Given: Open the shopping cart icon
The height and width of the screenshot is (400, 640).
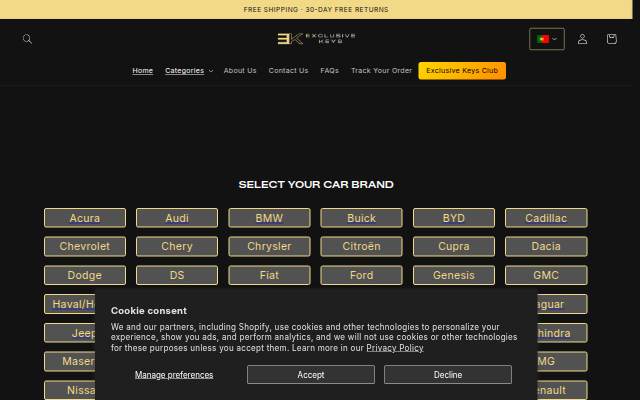Looking at the screenshot, I should (x=611, y=39).
